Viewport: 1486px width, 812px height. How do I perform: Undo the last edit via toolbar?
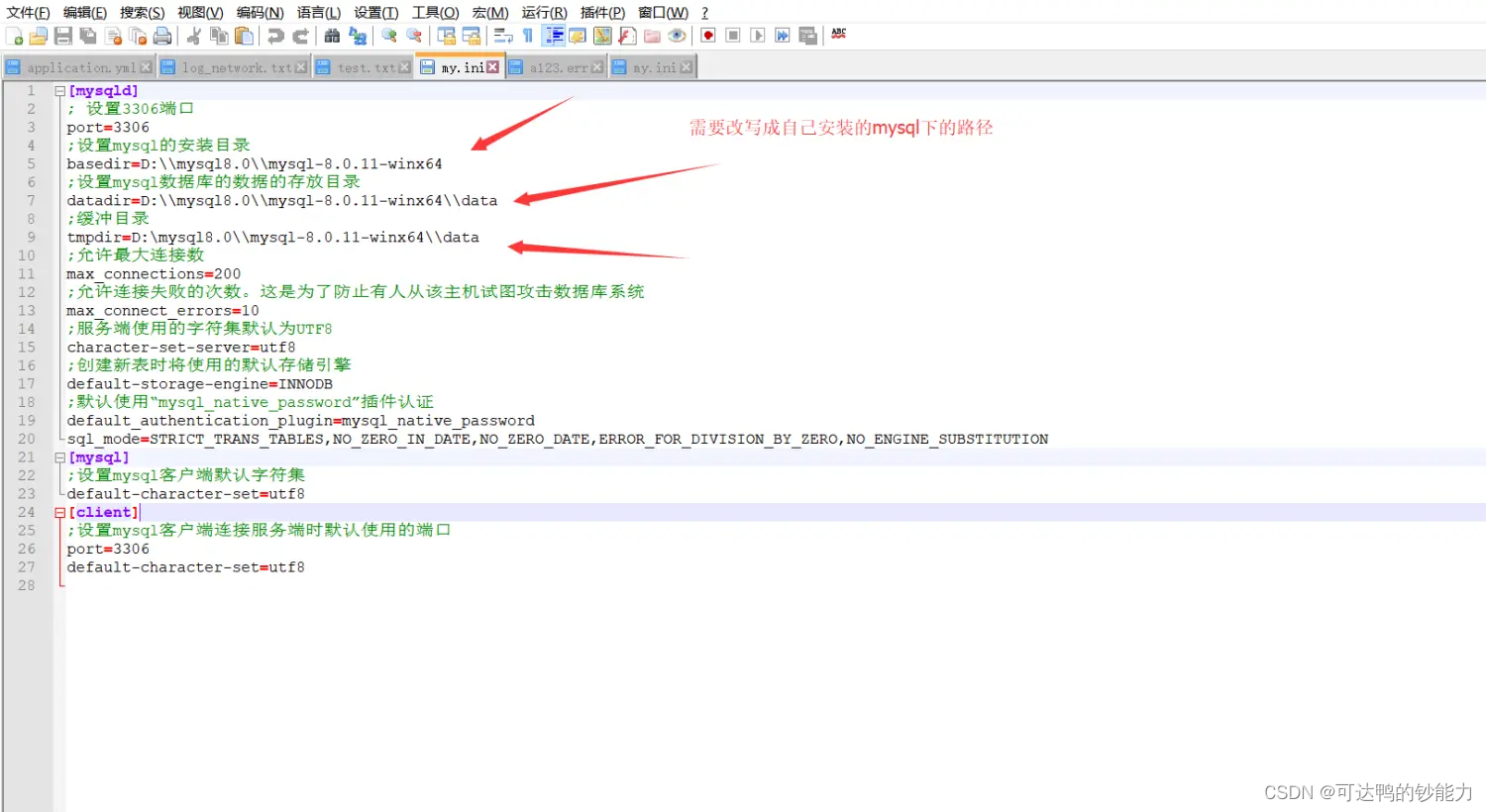275,36
